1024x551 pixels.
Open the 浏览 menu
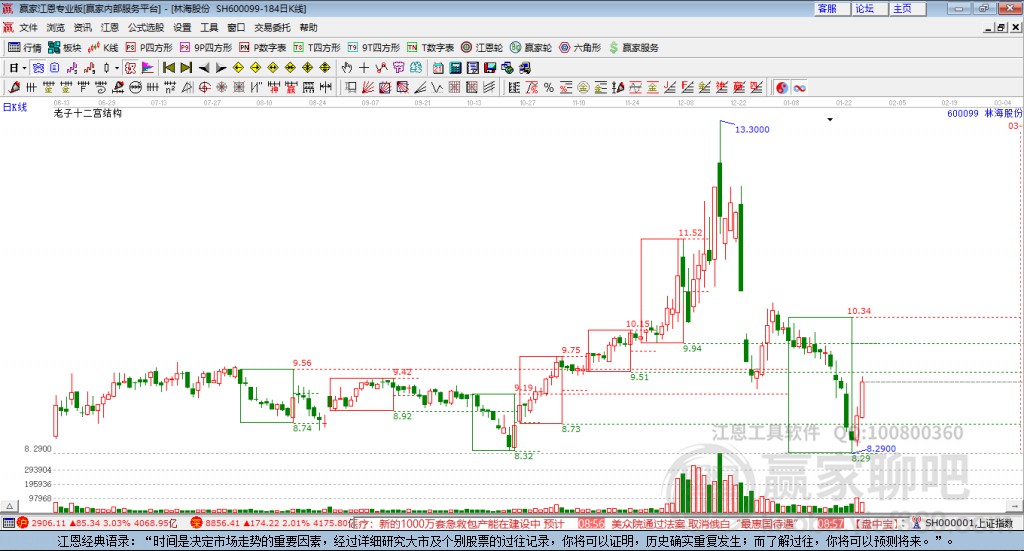(56, 27)
